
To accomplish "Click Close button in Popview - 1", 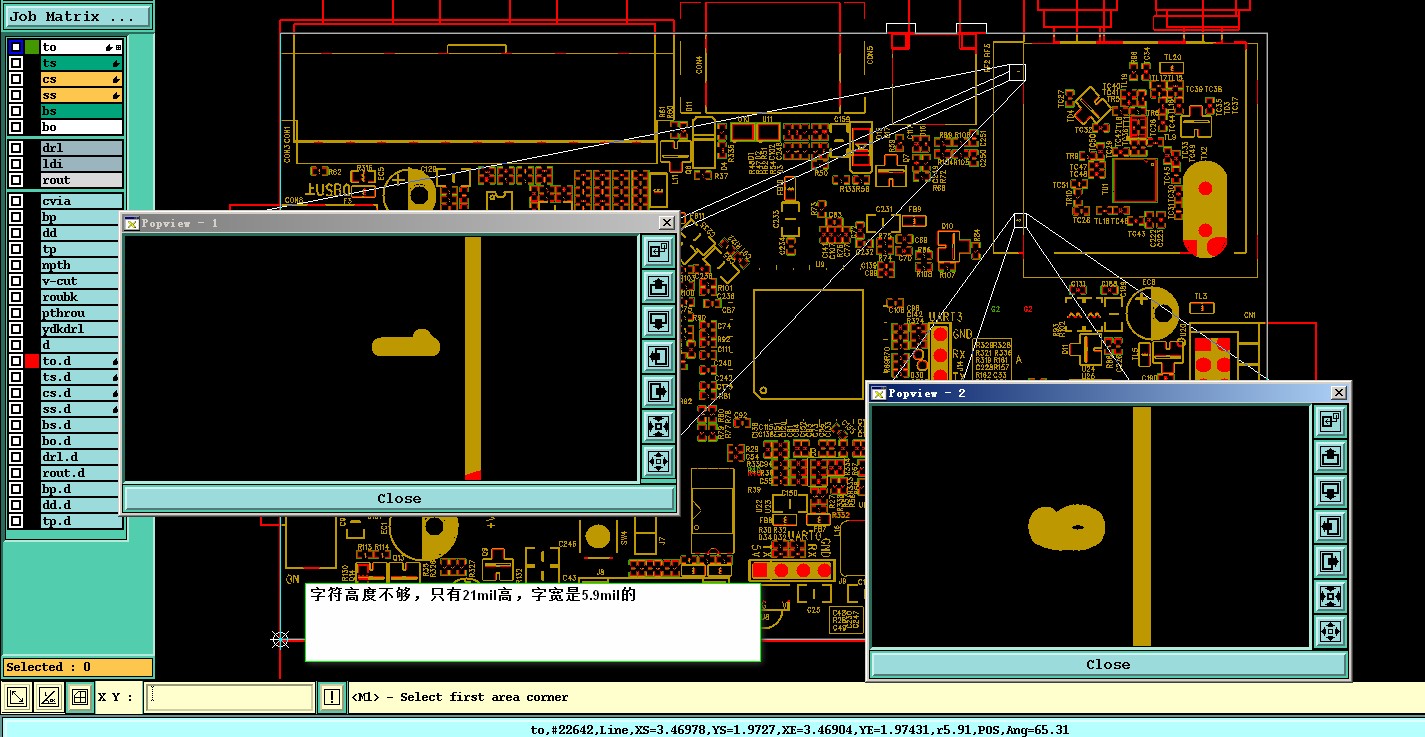I will 399,498.
